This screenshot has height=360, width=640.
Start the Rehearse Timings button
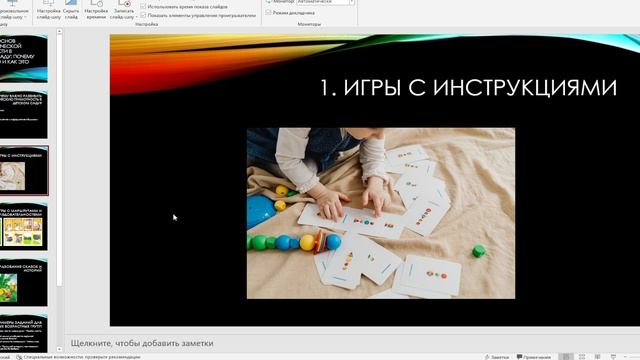(96, 10)
